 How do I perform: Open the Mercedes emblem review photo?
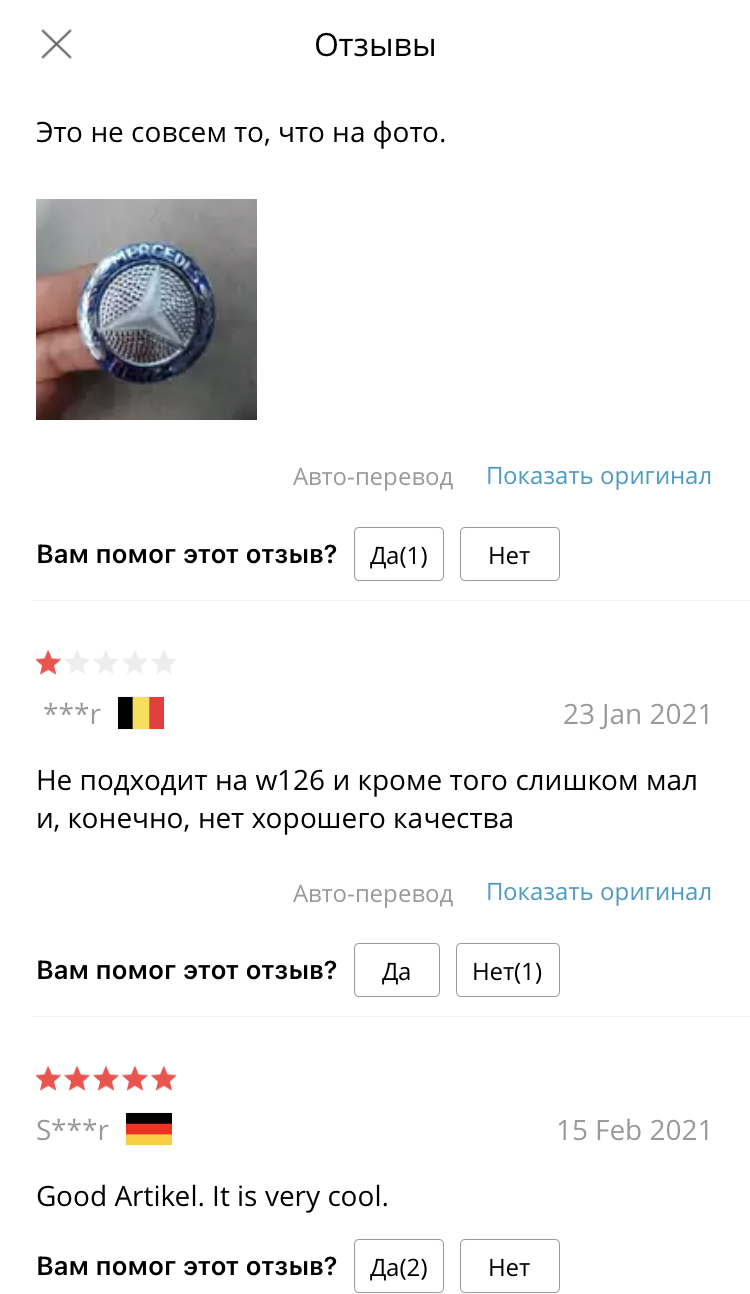coord(146,309)
